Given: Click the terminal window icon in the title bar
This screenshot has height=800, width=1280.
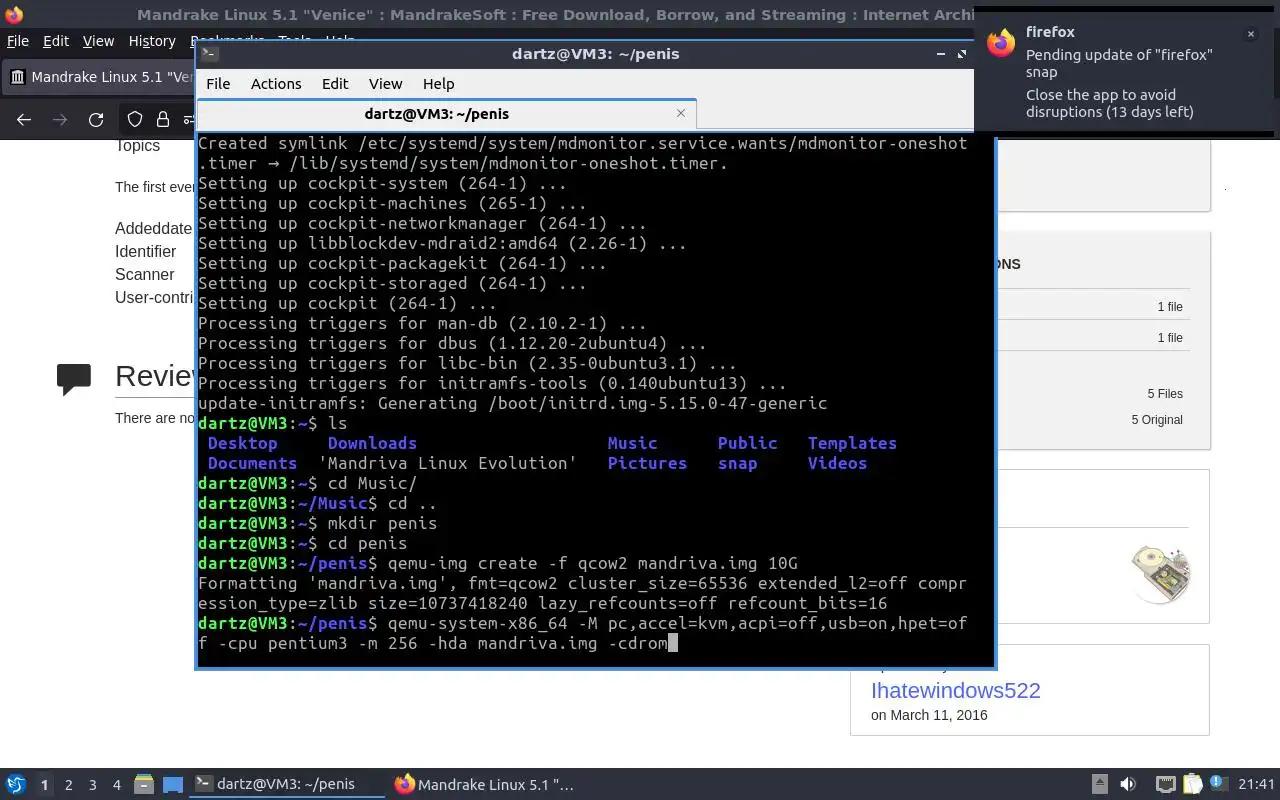Looking at the screenshot, I should [210, 54].
